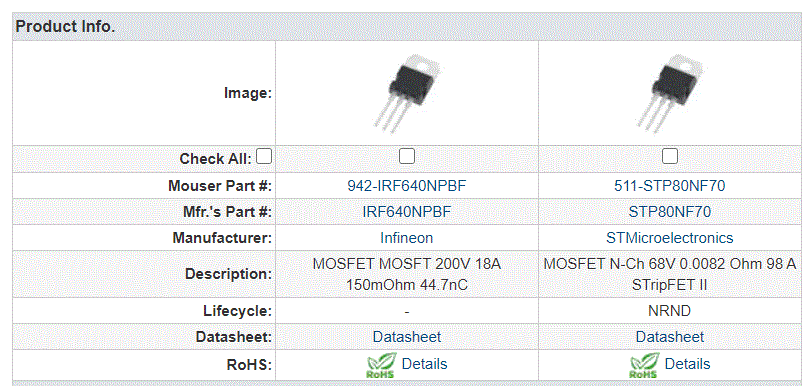The height and width of the screenshot is (386, 812).
Task: Click the STripFET II description text
Action: (670, 285)
